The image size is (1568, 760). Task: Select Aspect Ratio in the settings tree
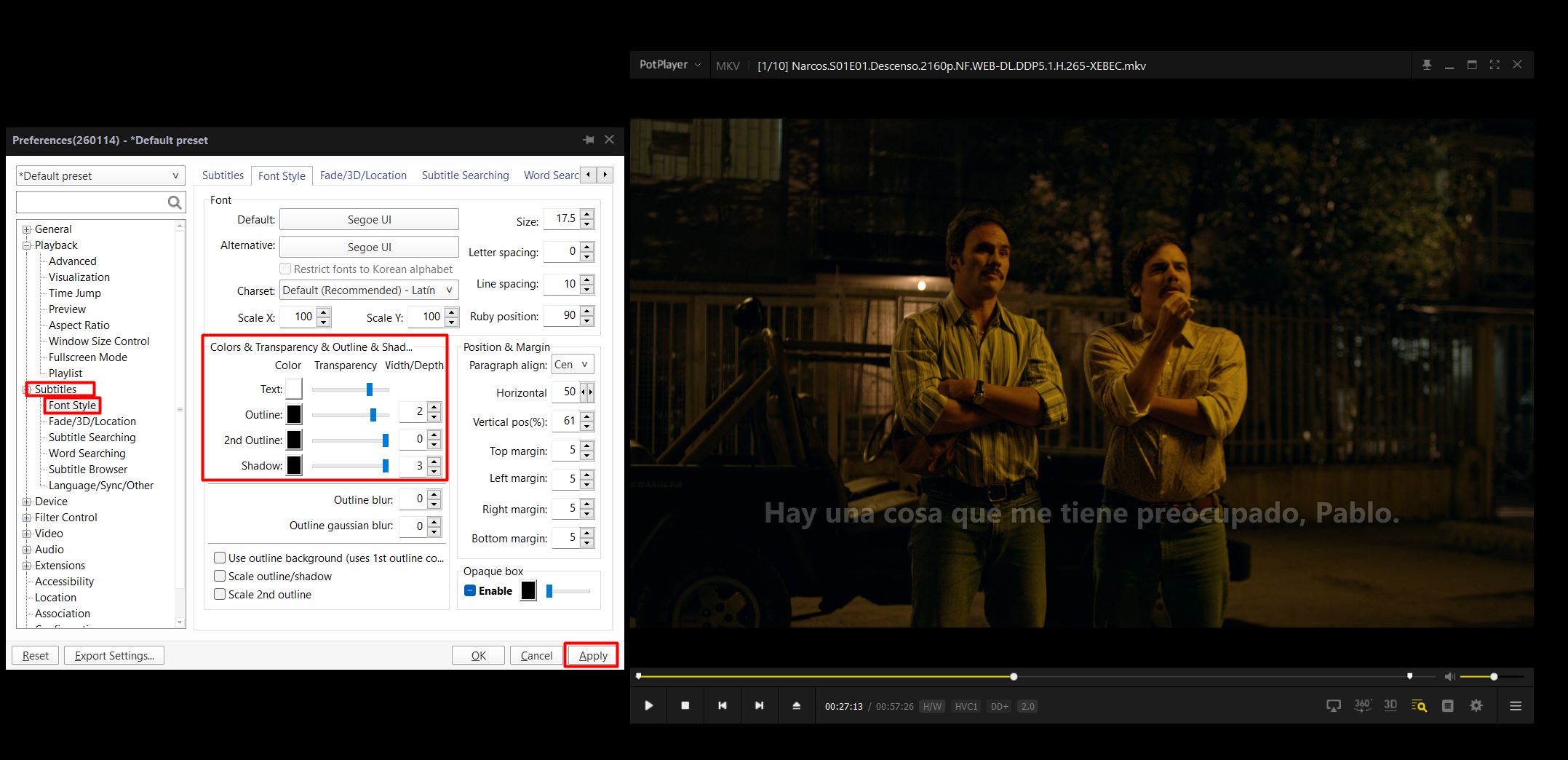79,325
